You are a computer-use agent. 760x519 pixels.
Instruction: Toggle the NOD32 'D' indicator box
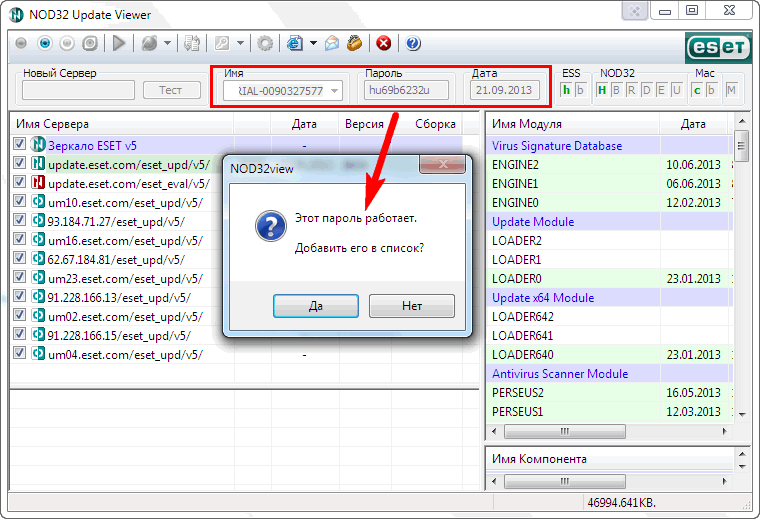coord(647,90)
